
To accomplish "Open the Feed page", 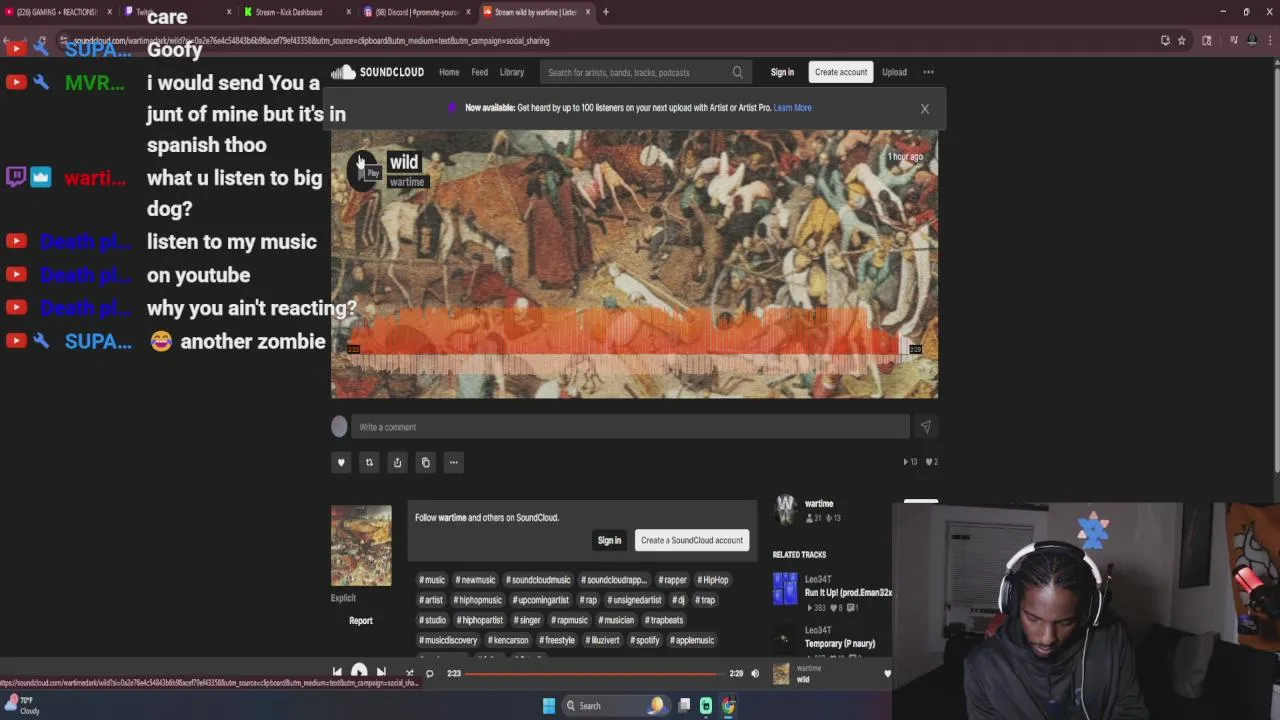I will [480, 72].
